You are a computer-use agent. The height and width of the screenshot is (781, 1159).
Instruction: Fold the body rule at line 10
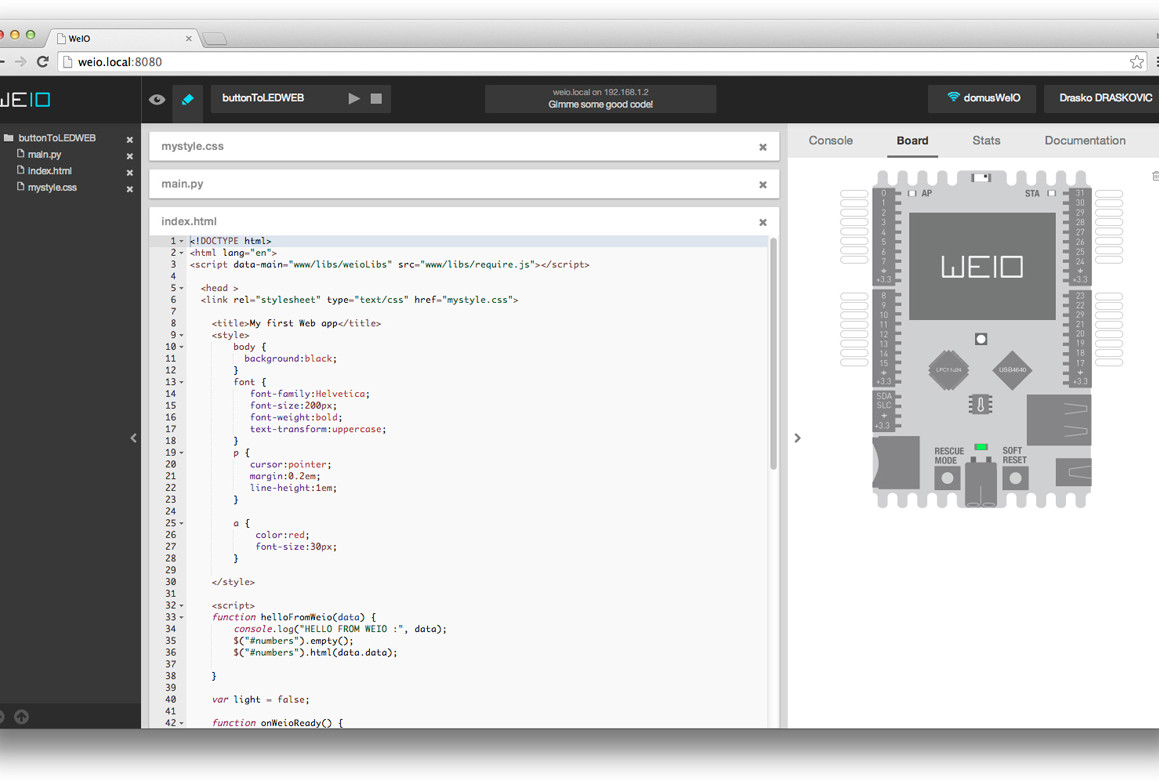pyautogui.click(x=182, y=347)
